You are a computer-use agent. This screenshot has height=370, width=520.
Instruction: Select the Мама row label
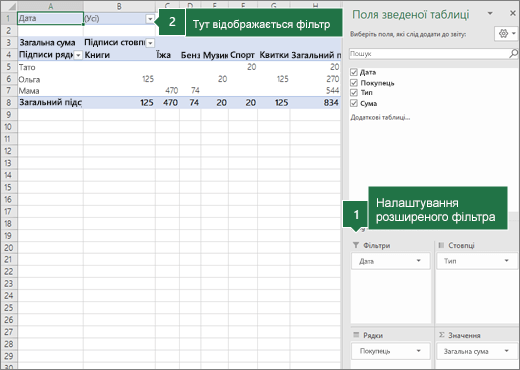[50, 91]
